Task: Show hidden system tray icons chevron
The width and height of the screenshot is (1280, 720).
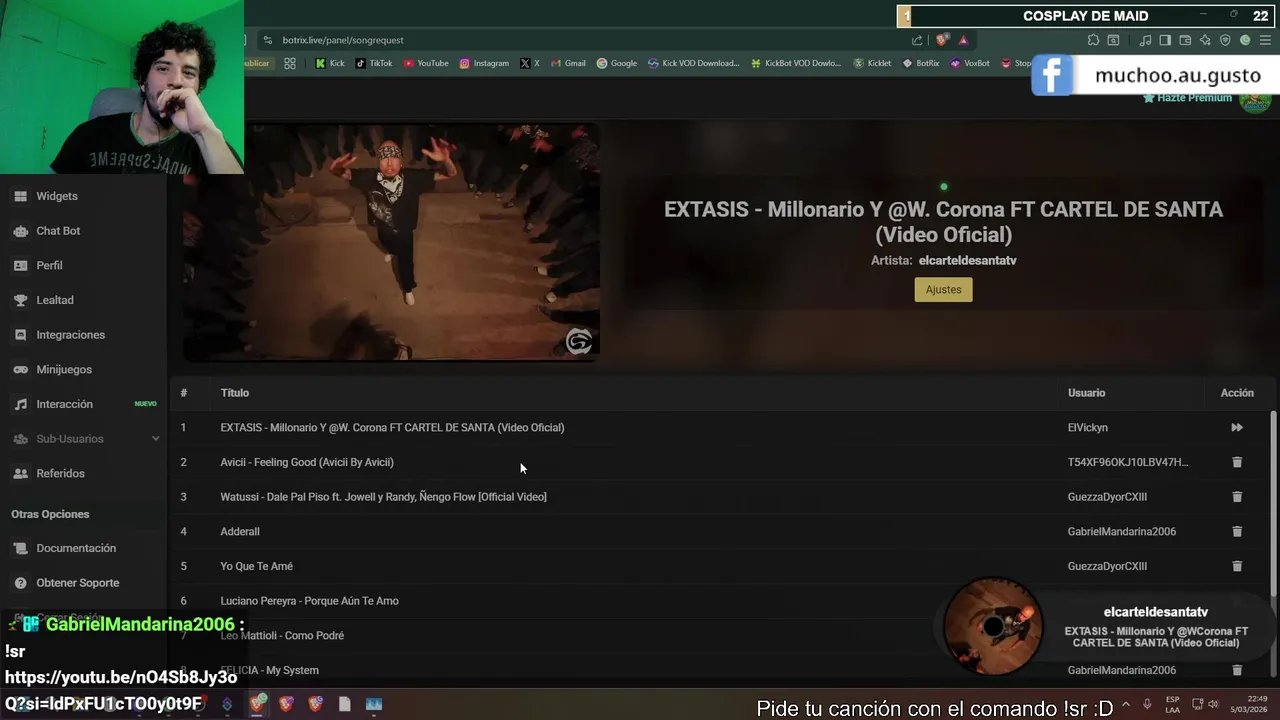Action: point(1126,704)
